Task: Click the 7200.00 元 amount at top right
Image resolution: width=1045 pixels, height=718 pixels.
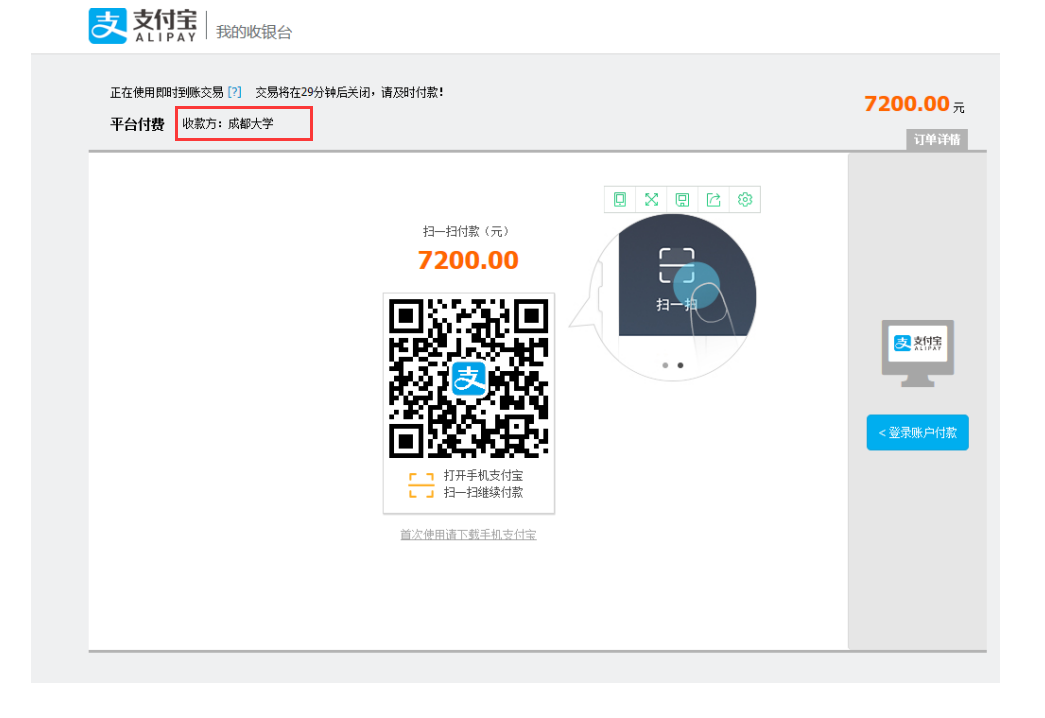Action: (914, 104)
